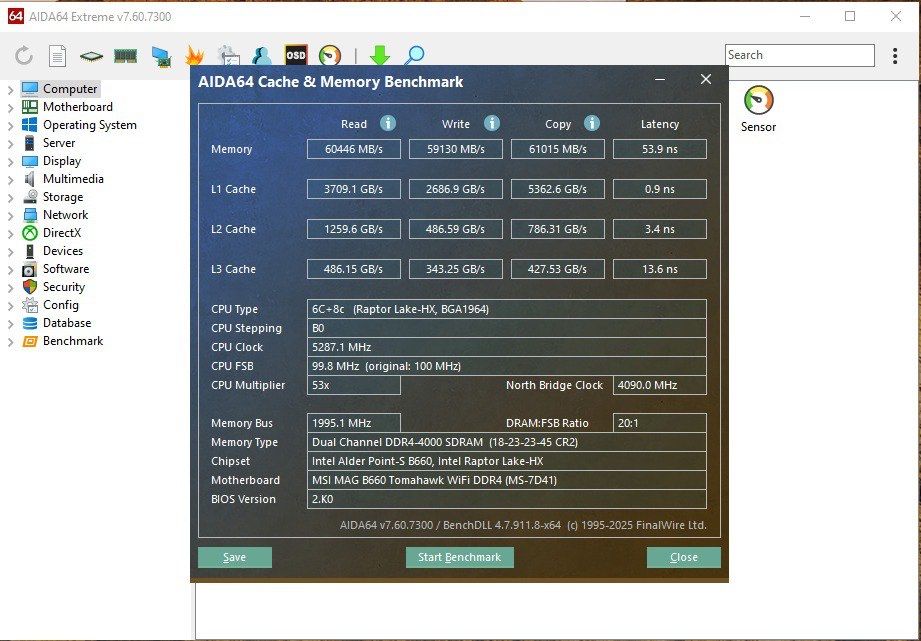Click North Bridge Clock 4090.0 MHz
The width and height of the screenshot is (921, 641).
click(660, 385)
